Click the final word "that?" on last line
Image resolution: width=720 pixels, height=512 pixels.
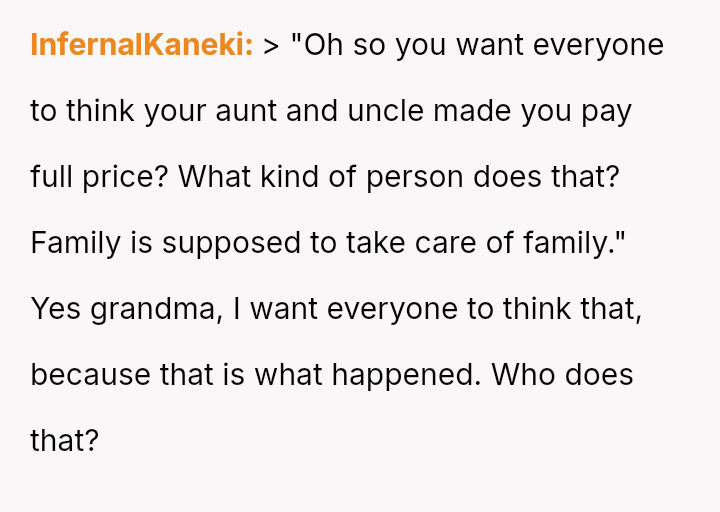point(65,441)
